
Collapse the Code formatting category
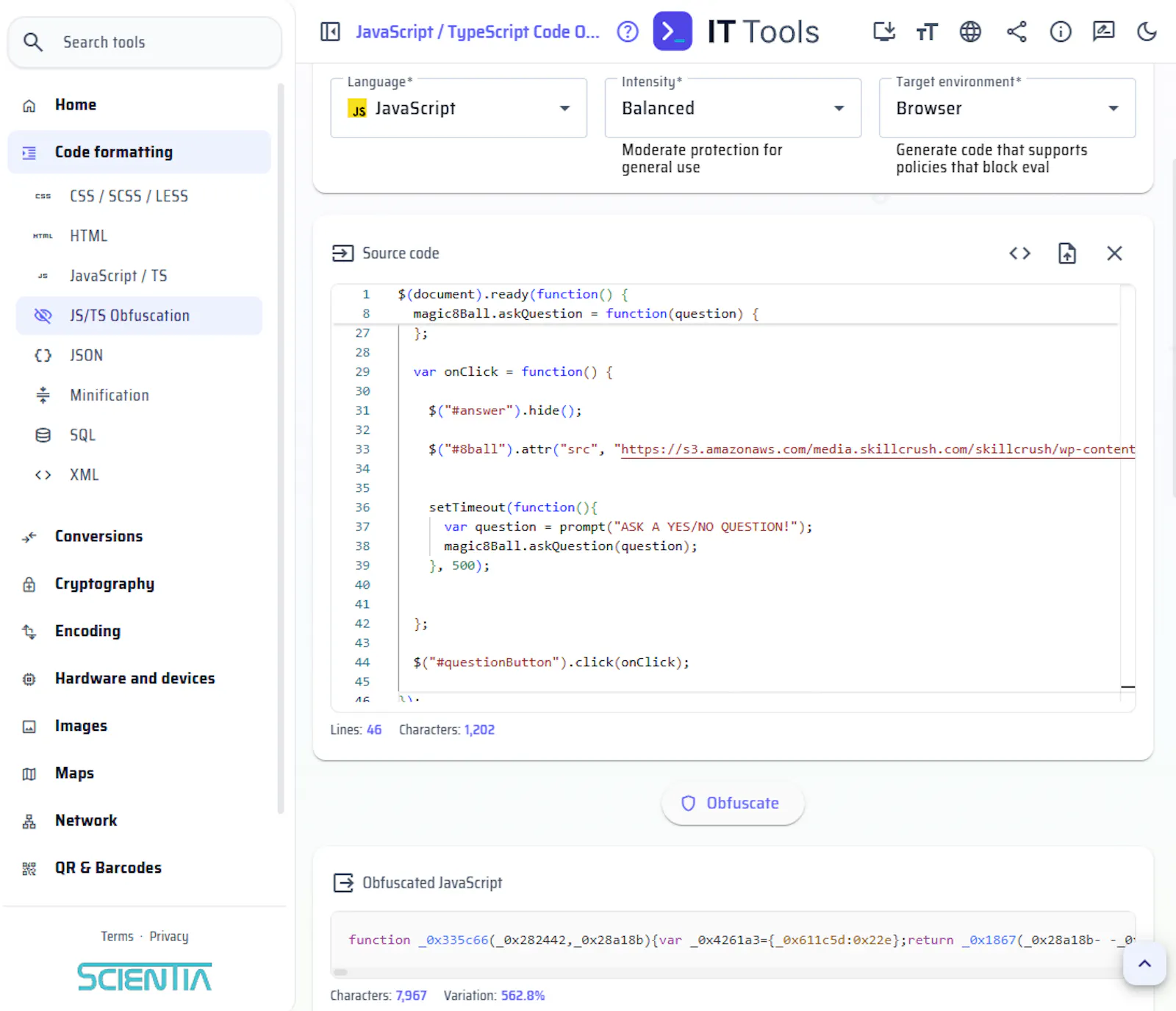(x=139, y=152)
